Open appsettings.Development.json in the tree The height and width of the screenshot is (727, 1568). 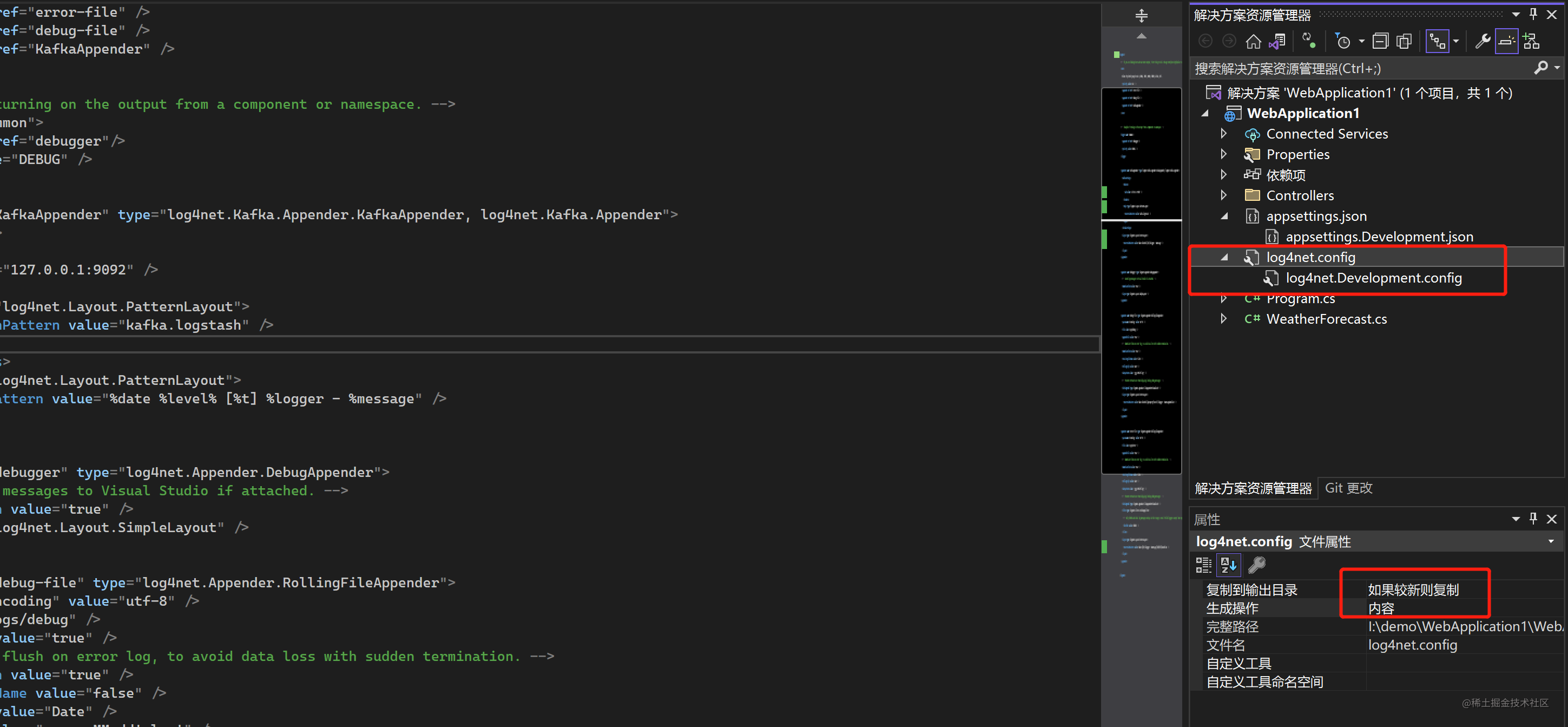pyautogui.click(x=1379, y=237)
